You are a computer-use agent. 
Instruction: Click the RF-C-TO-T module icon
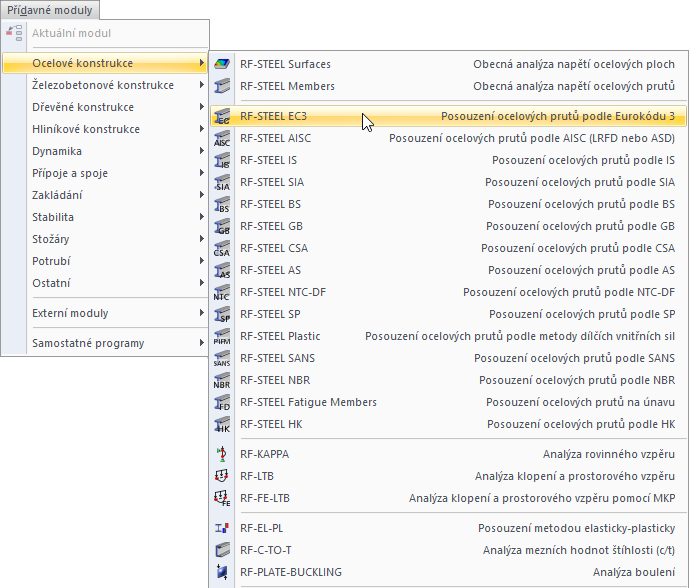tap(222, 550)
